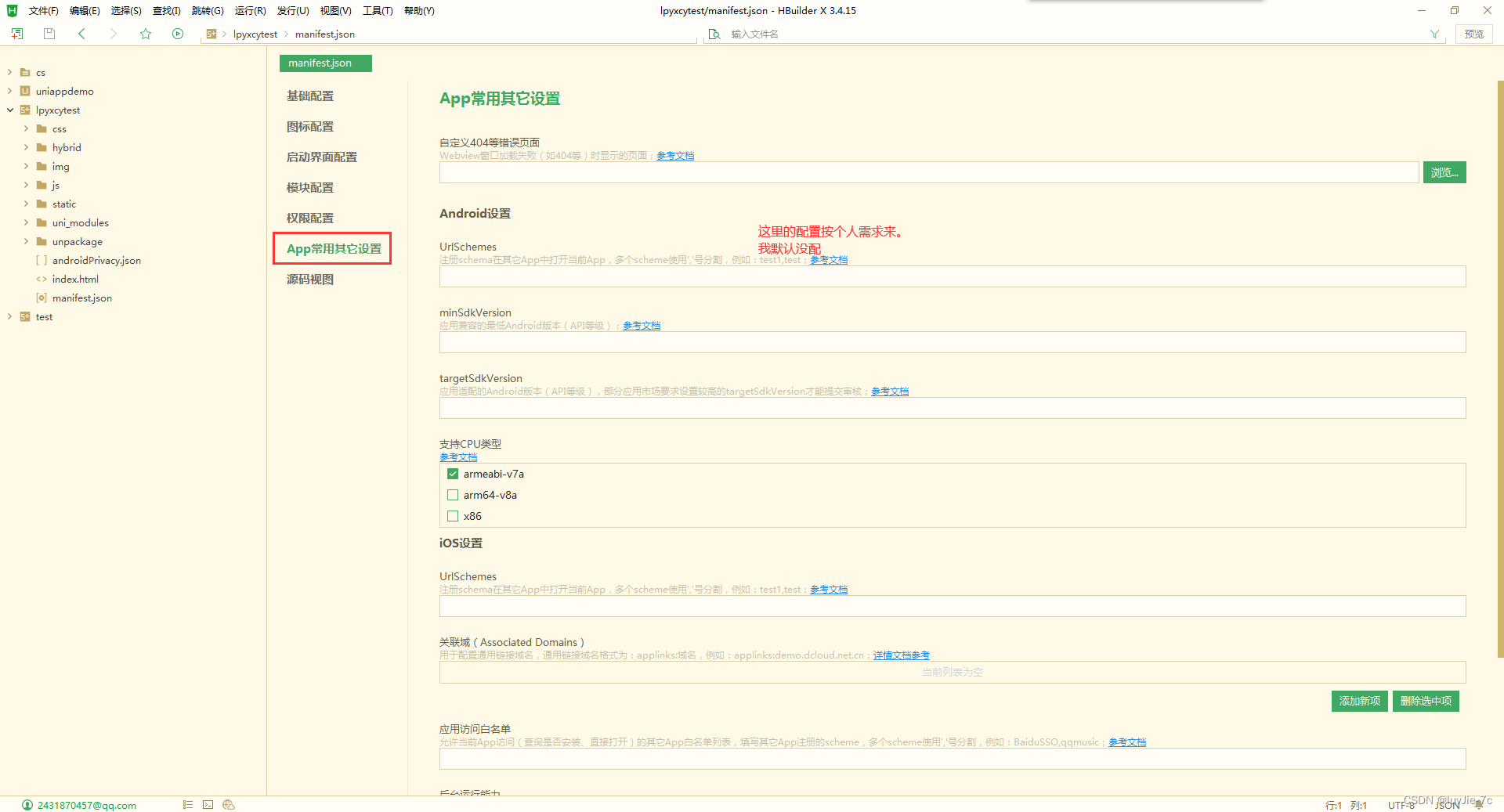The image size is (1504, 812).
Task: Click inside the targetSdkVersion input field
Action: (862, 407)
